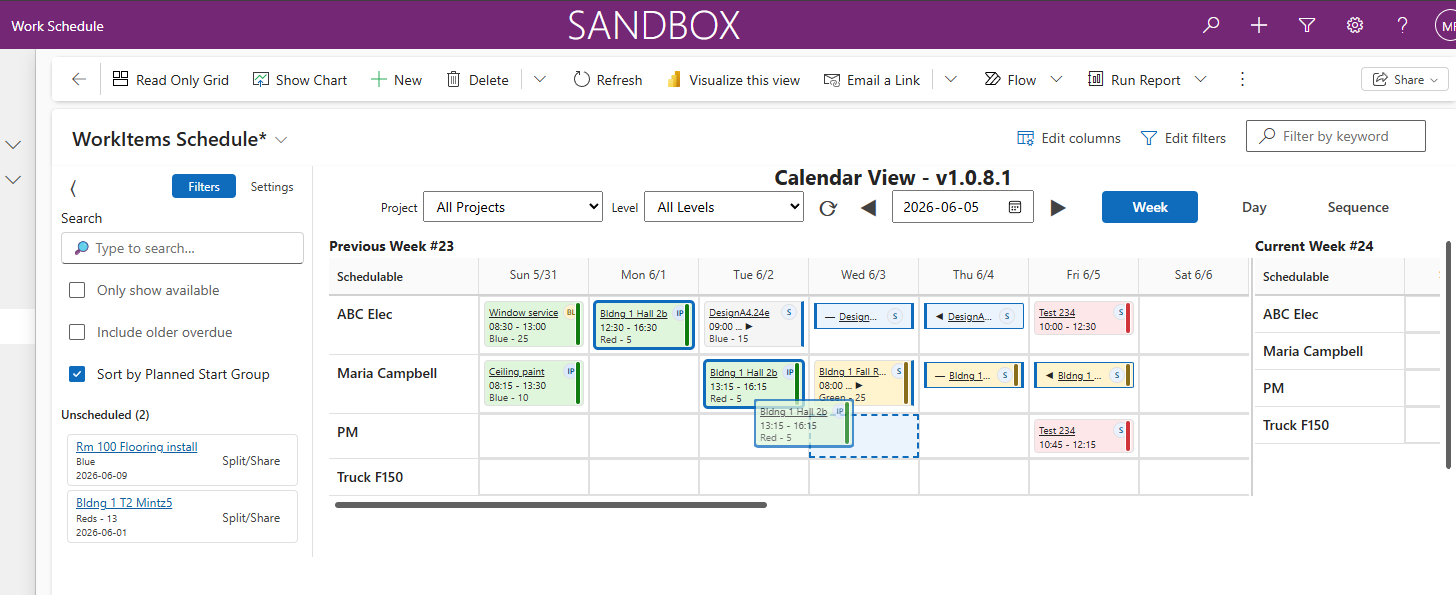
Task: Expand the Email a Link dropdown chevron
Action: tap(951, 80)
